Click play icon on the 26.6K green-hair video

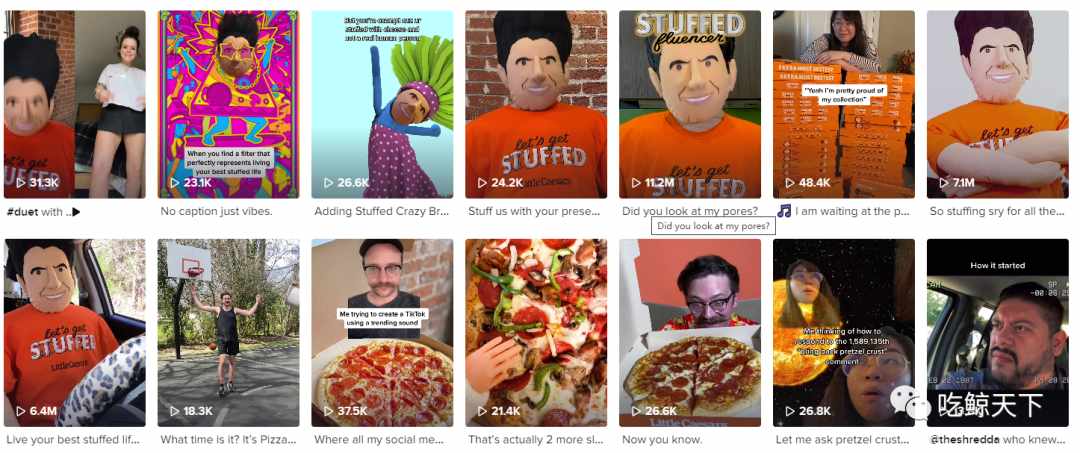[329, 182]
